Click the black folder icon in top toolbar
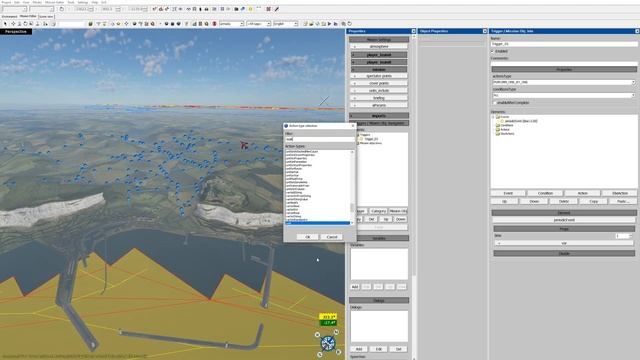This screenshot has height=360, width=640. [236, 9]
